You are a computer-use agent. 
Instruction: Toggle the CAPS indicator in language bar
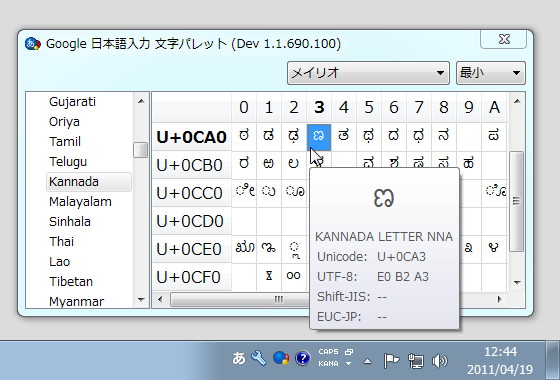328,352
